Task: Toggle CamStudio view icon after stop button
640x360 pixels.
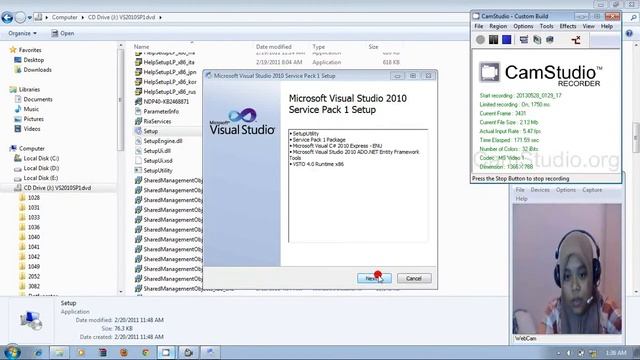Action: 524,40
